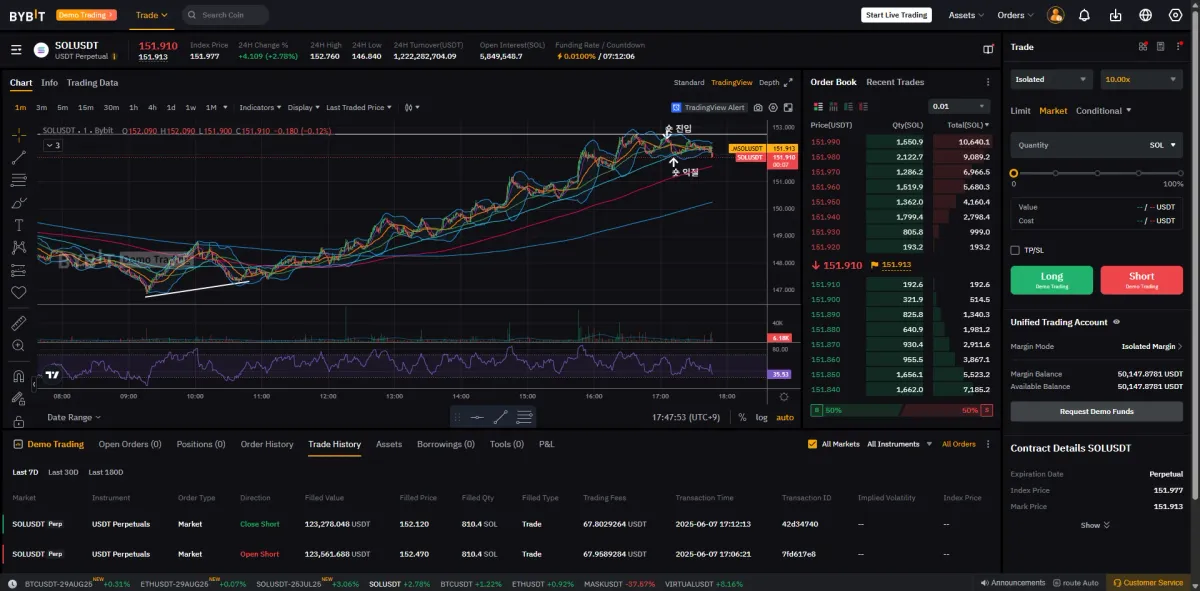Open the Isolated margin mode dropdown
1200x591 pixels.
click(1051, 79)
